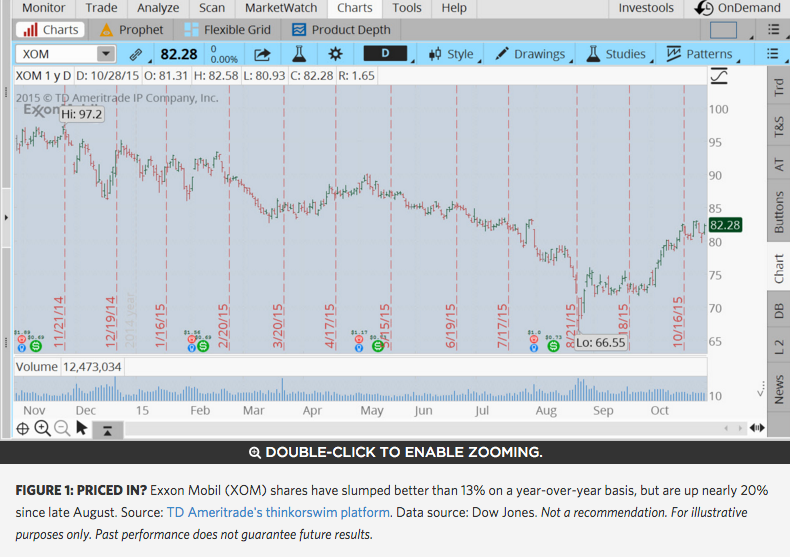790x557 pixels.
Task: Click the last price 82.28 in toolbar
Action: [x=179, y=54]
